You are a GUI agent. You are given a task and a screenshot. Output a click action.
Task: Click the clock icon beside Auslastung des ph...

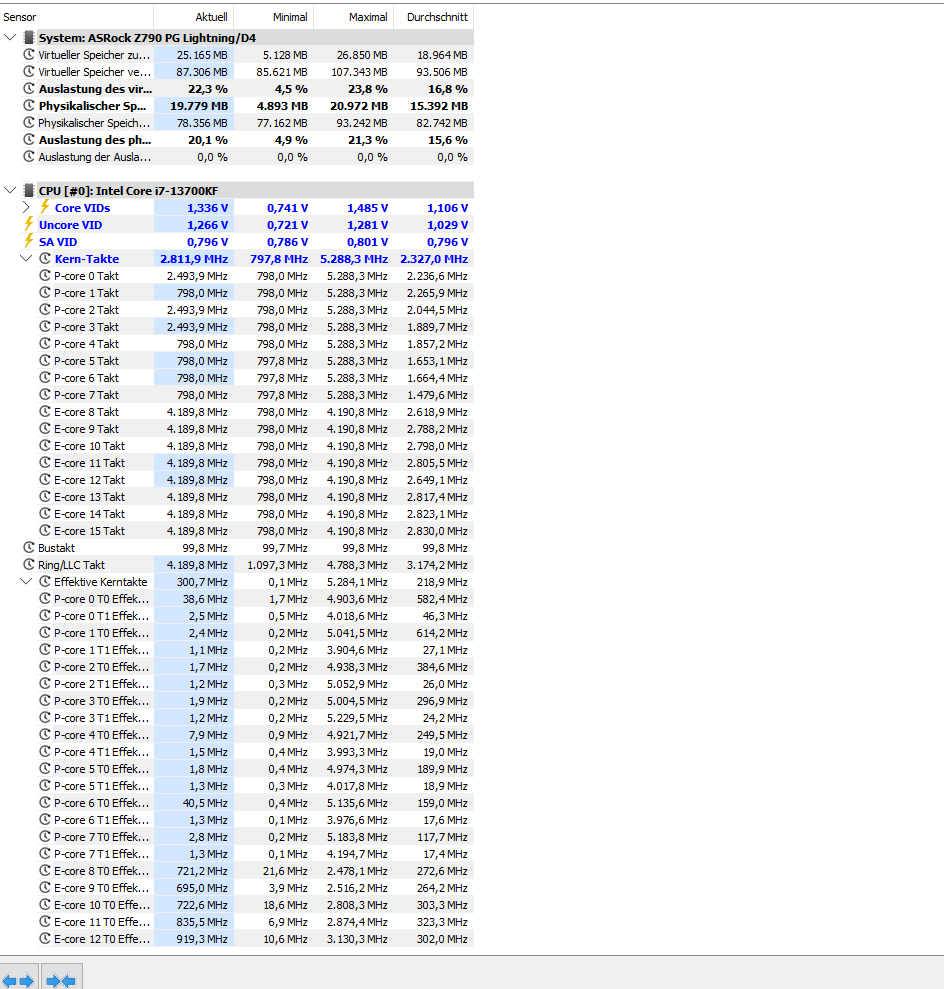[x=28, y=139]
